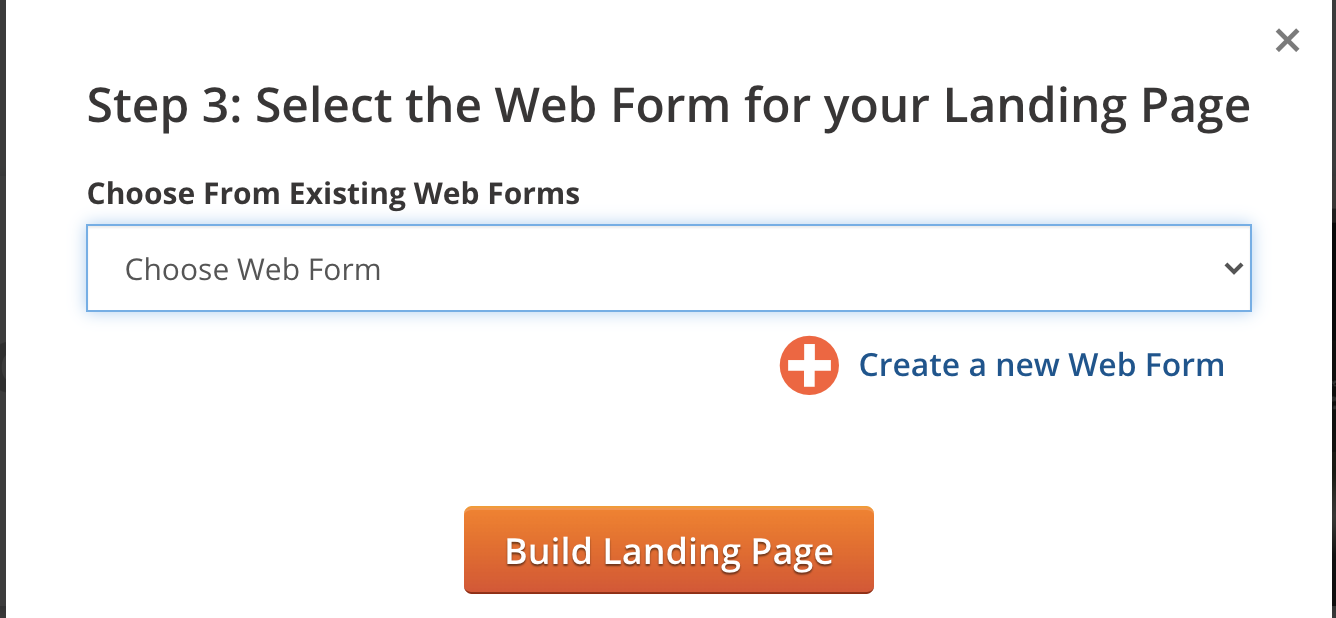Screen dimensions: 1336x618
Task: Start building the landing page
Action: (669, 550)
